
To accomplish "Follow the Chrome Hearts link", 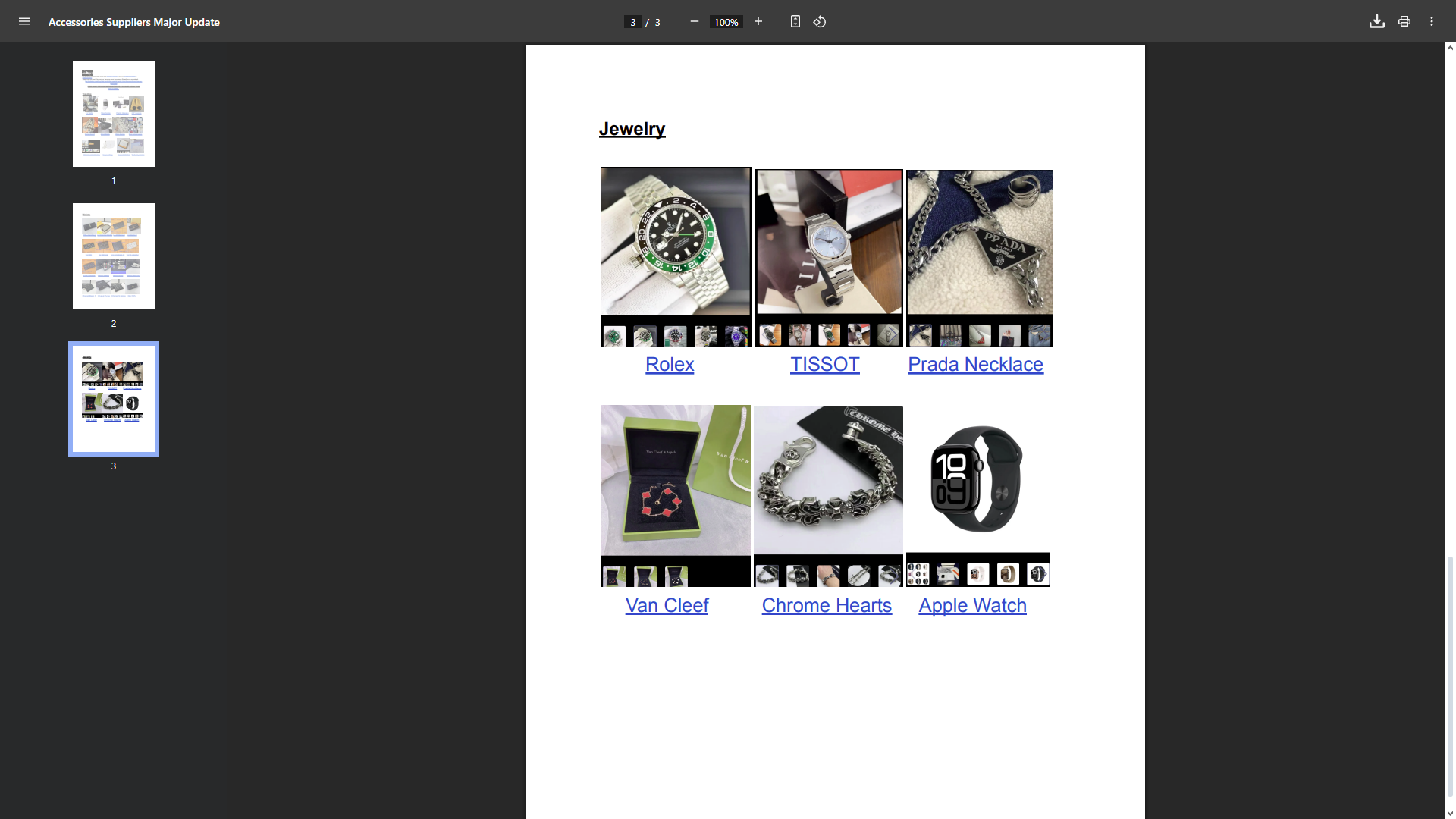I will click(x=827, y=606).
